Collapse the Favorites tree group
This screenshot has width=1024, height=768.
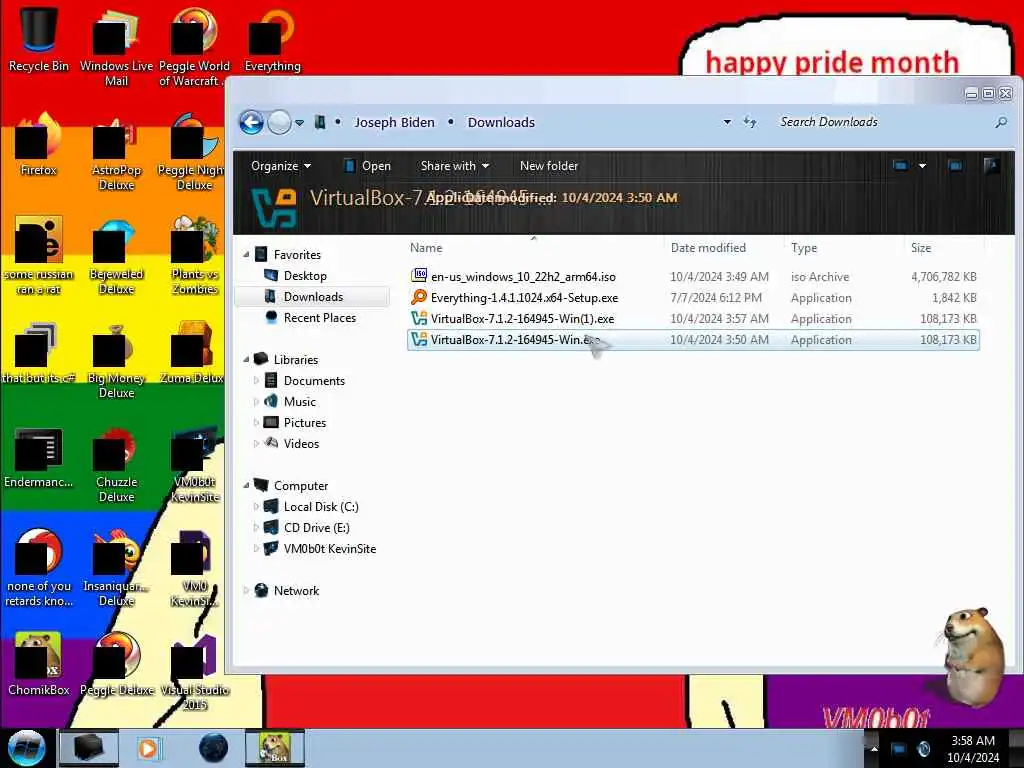coord(246,255)
